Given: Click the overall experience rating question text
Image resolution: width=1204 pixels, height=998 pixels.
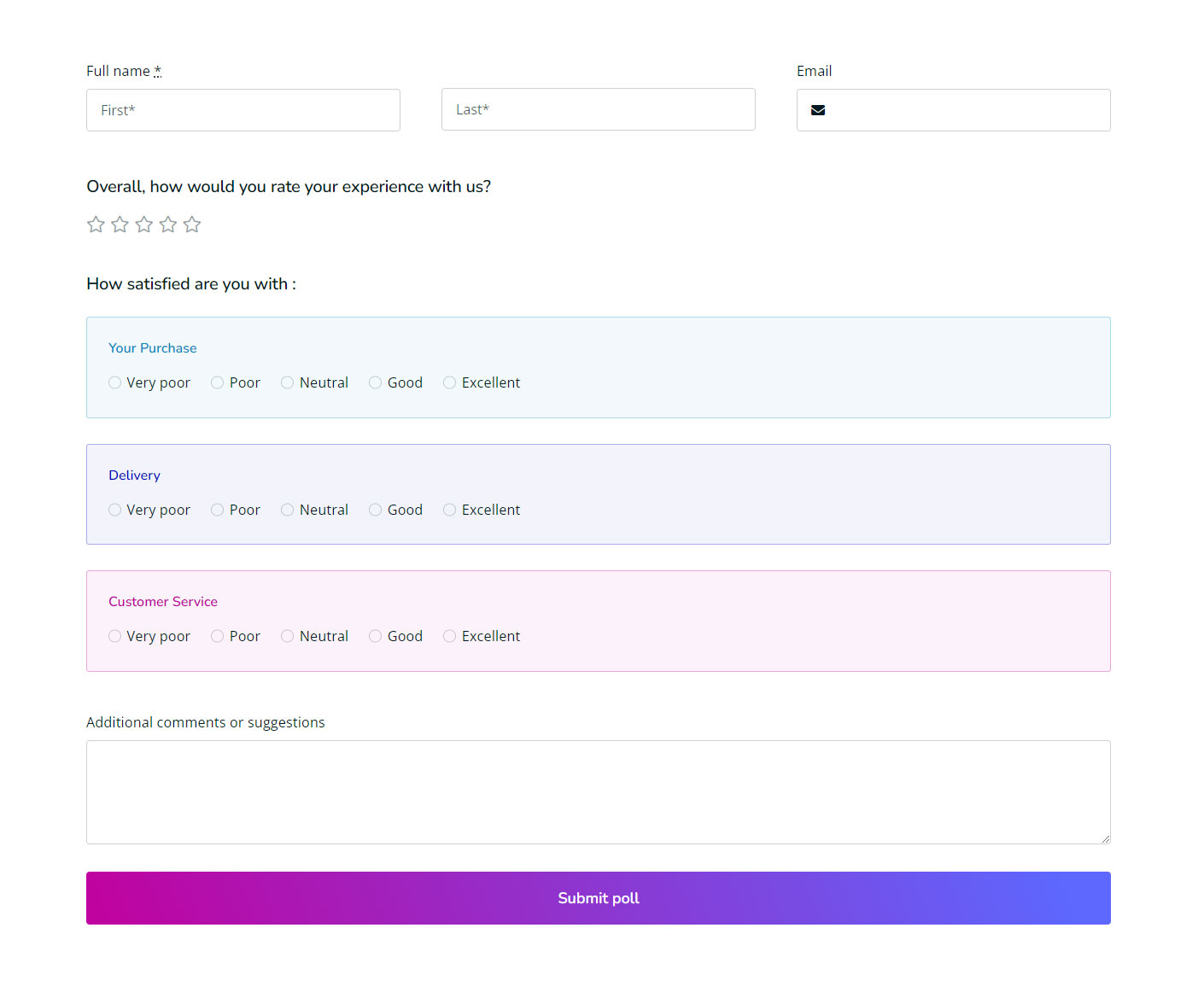Looking at the screenshot, I should 289,187.
